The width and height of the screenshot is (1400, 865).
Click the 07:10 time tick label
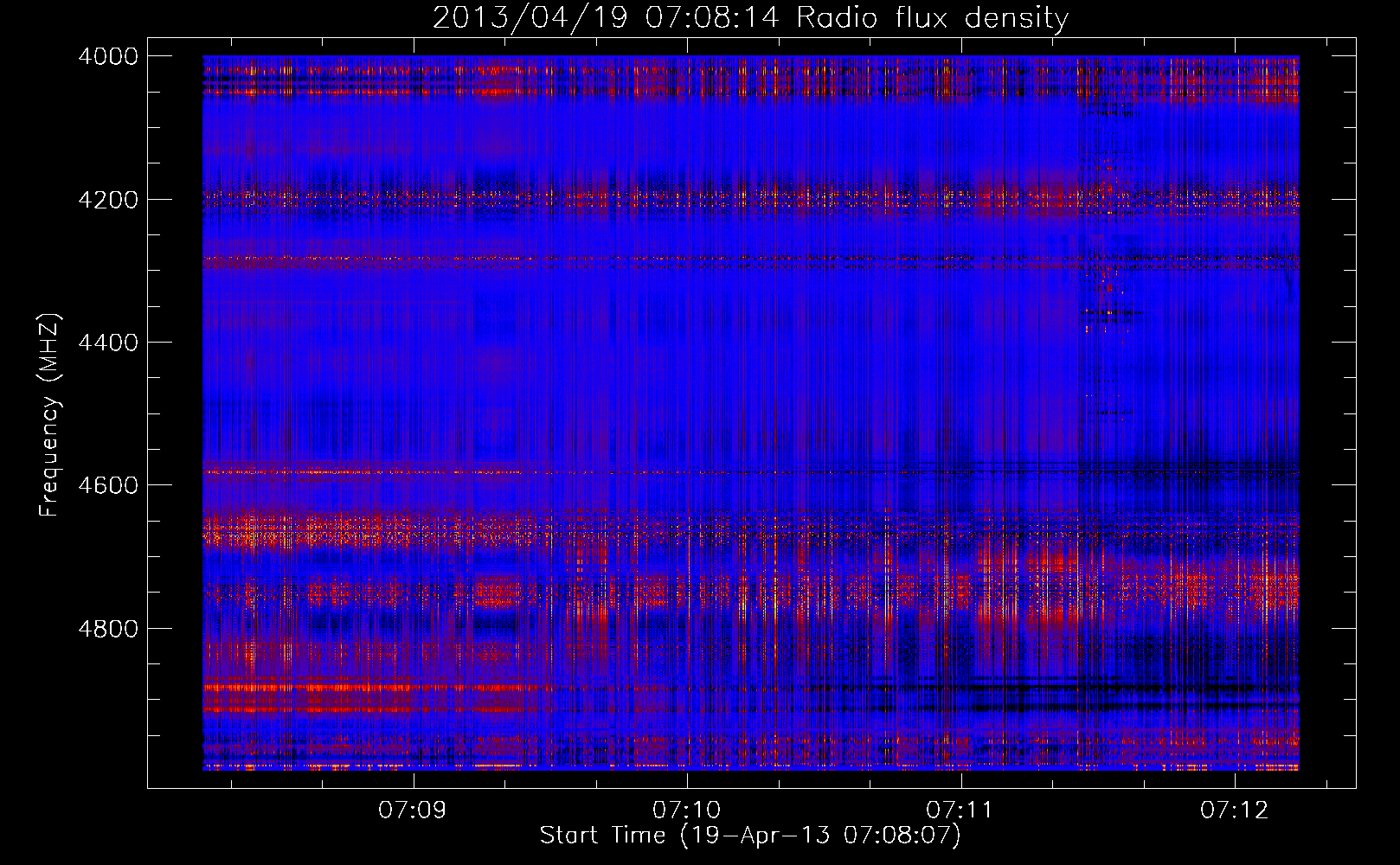click(687, 810)
